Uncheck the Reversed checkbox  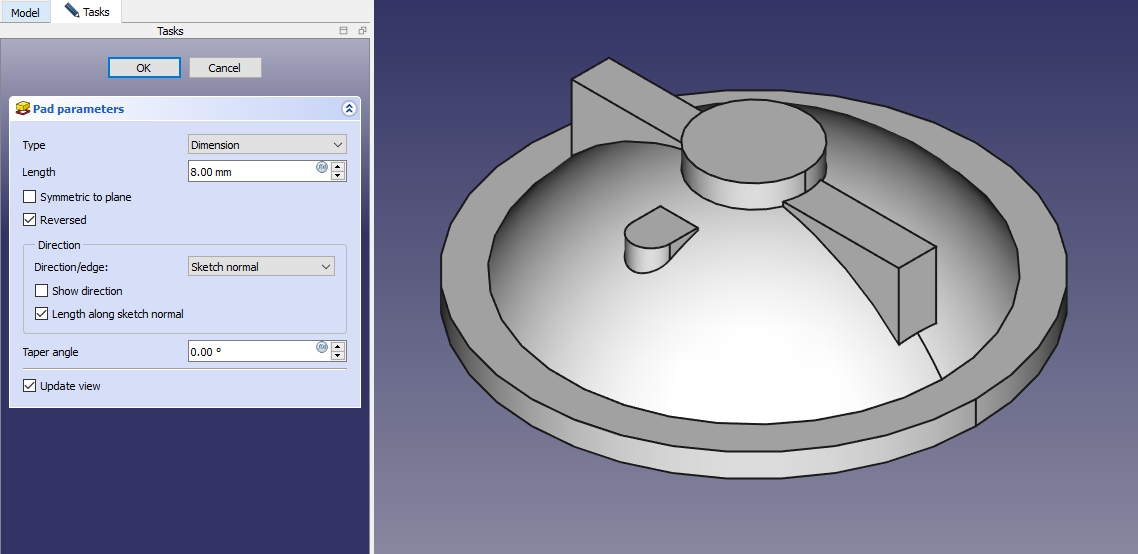tap(30, 220)
